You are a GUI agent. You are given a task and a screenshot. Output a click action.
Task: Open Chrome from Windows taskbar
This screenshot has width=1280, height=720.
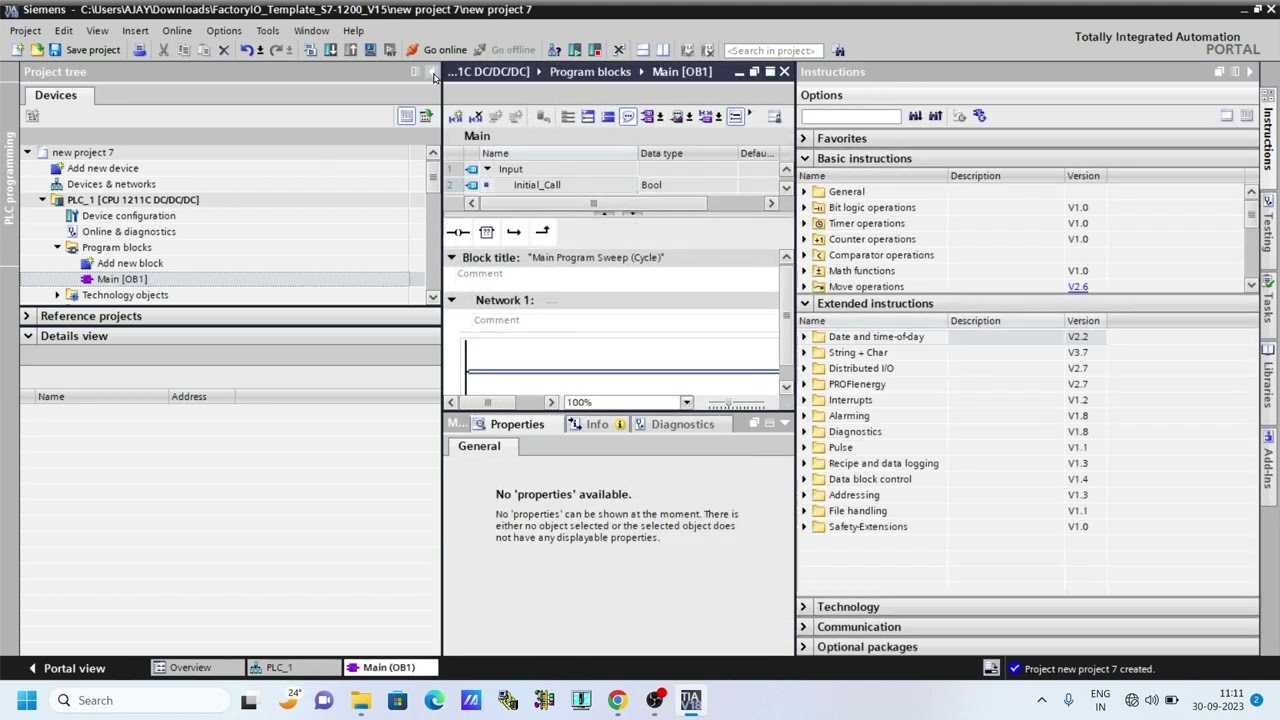(617, 700)
